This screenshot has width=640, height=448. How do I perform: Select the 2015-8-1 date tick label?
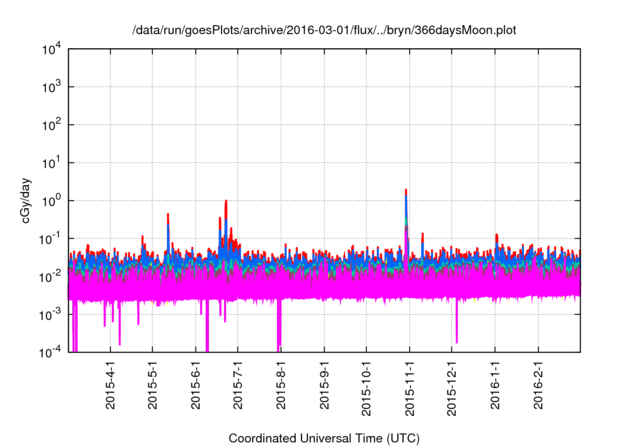pos(282,387)
